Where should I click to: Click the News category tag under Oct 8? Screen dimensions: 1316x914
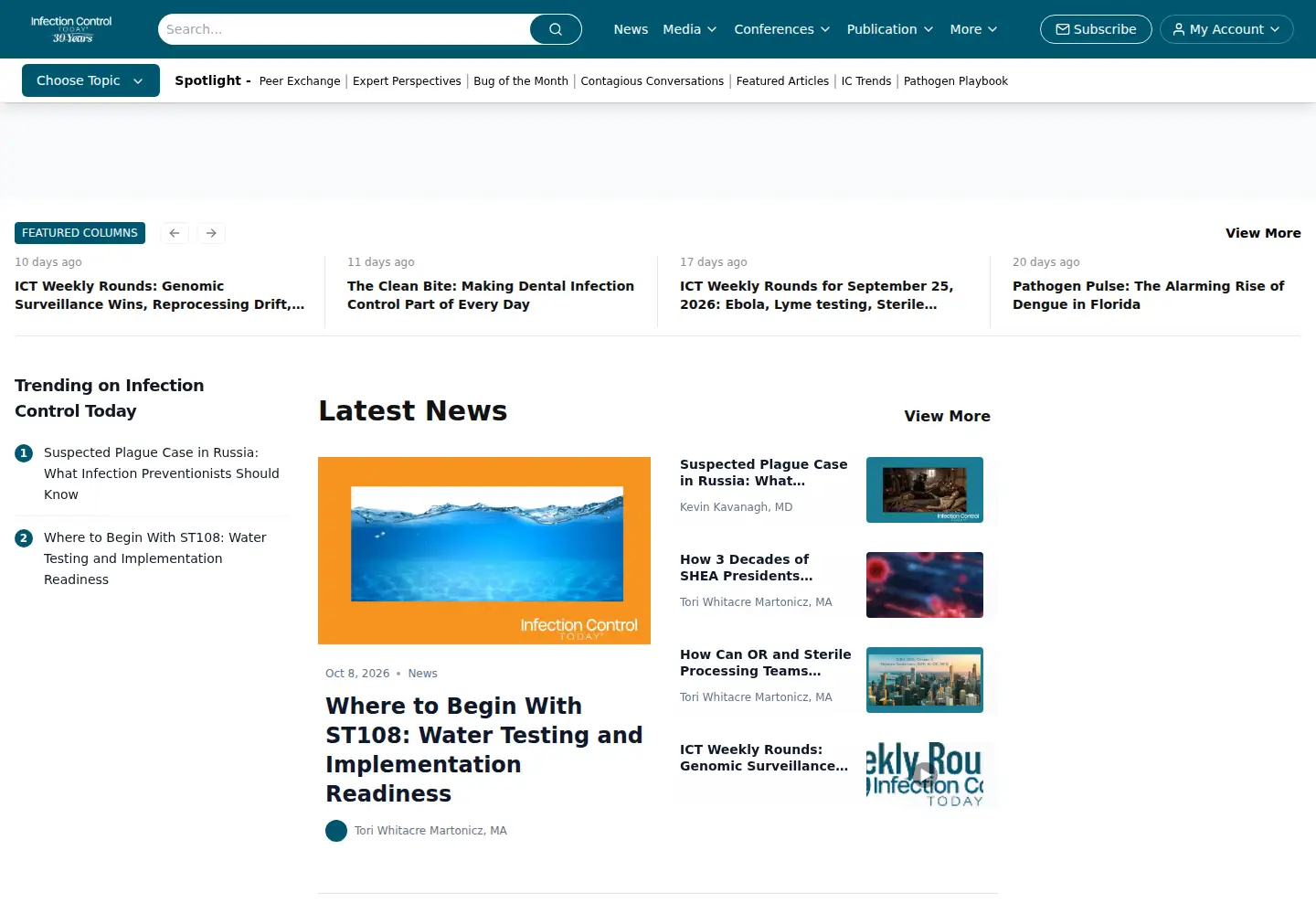423,674
